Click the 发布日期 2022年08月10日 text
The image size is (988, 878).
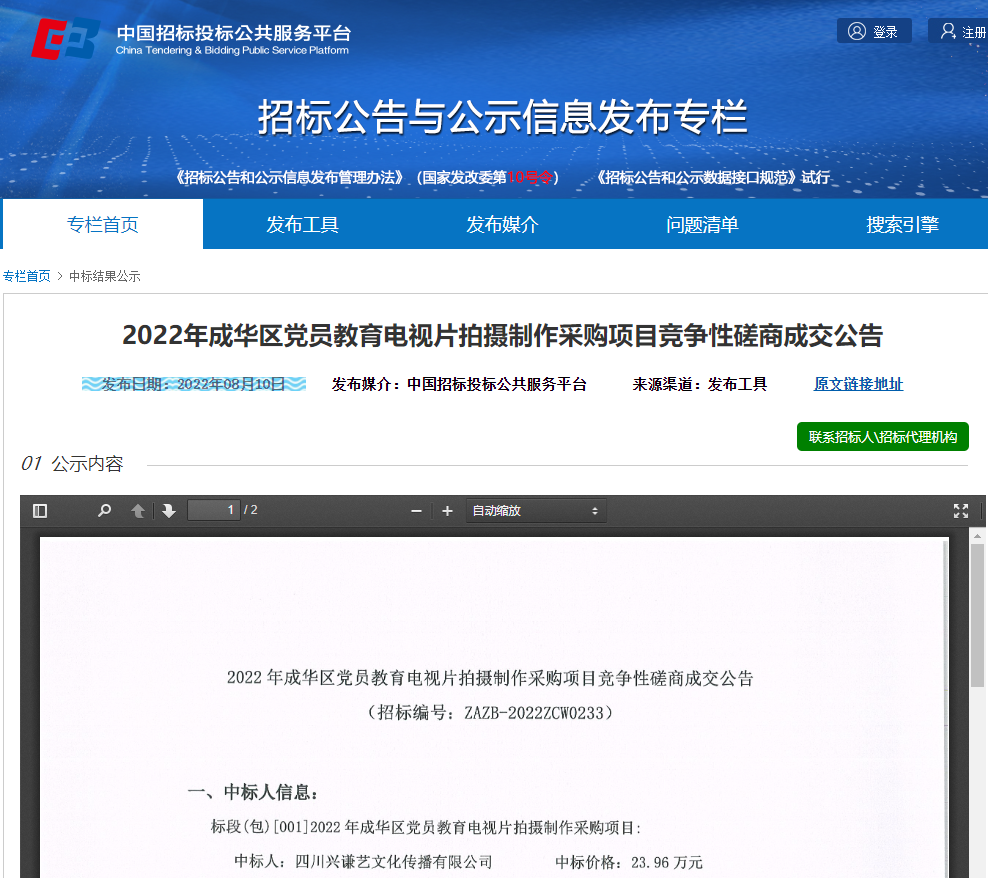pyautogui.click(x=193, y=384)
